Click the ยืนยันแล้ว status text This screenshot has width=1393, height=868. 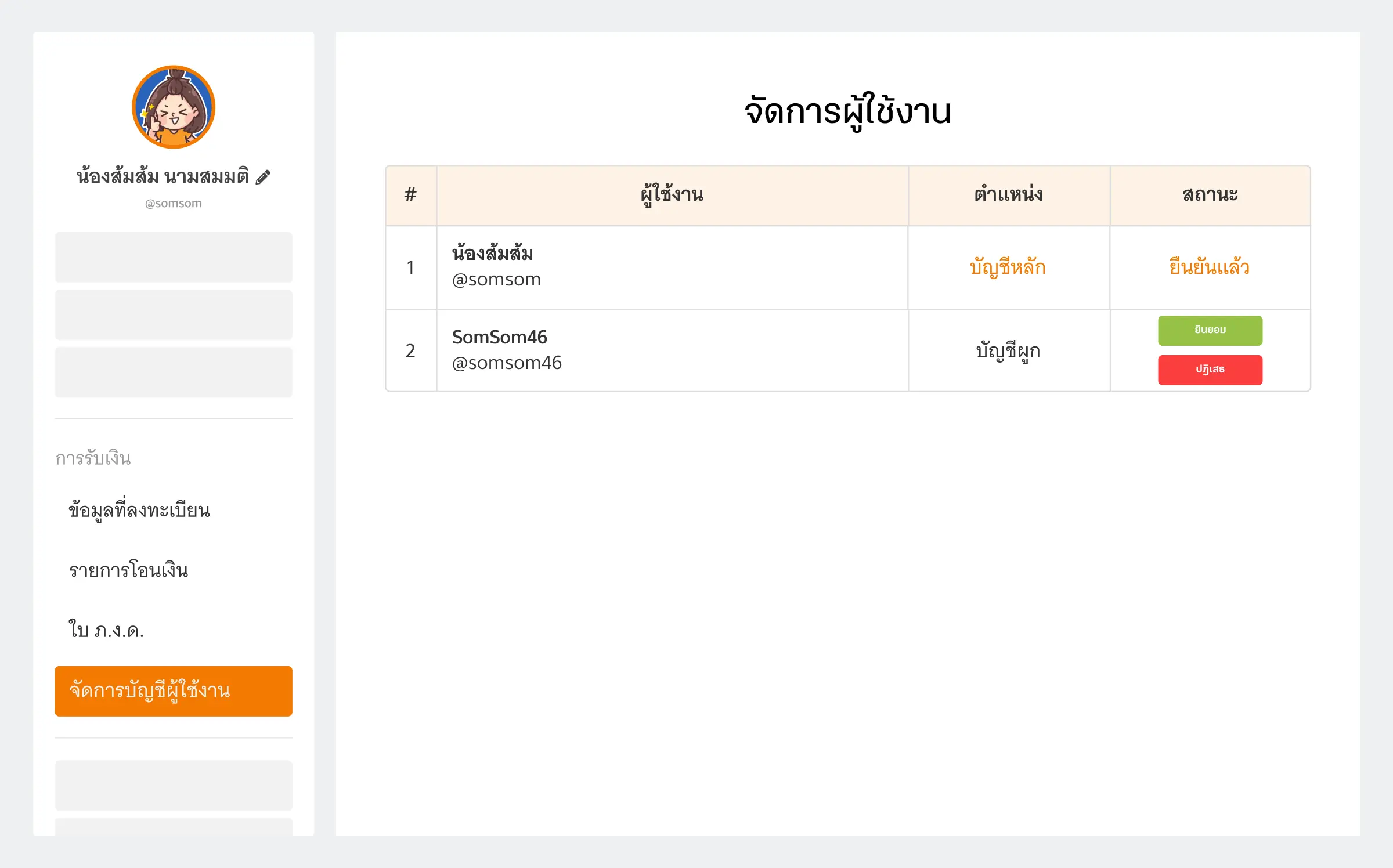(x=1210, y=267)
